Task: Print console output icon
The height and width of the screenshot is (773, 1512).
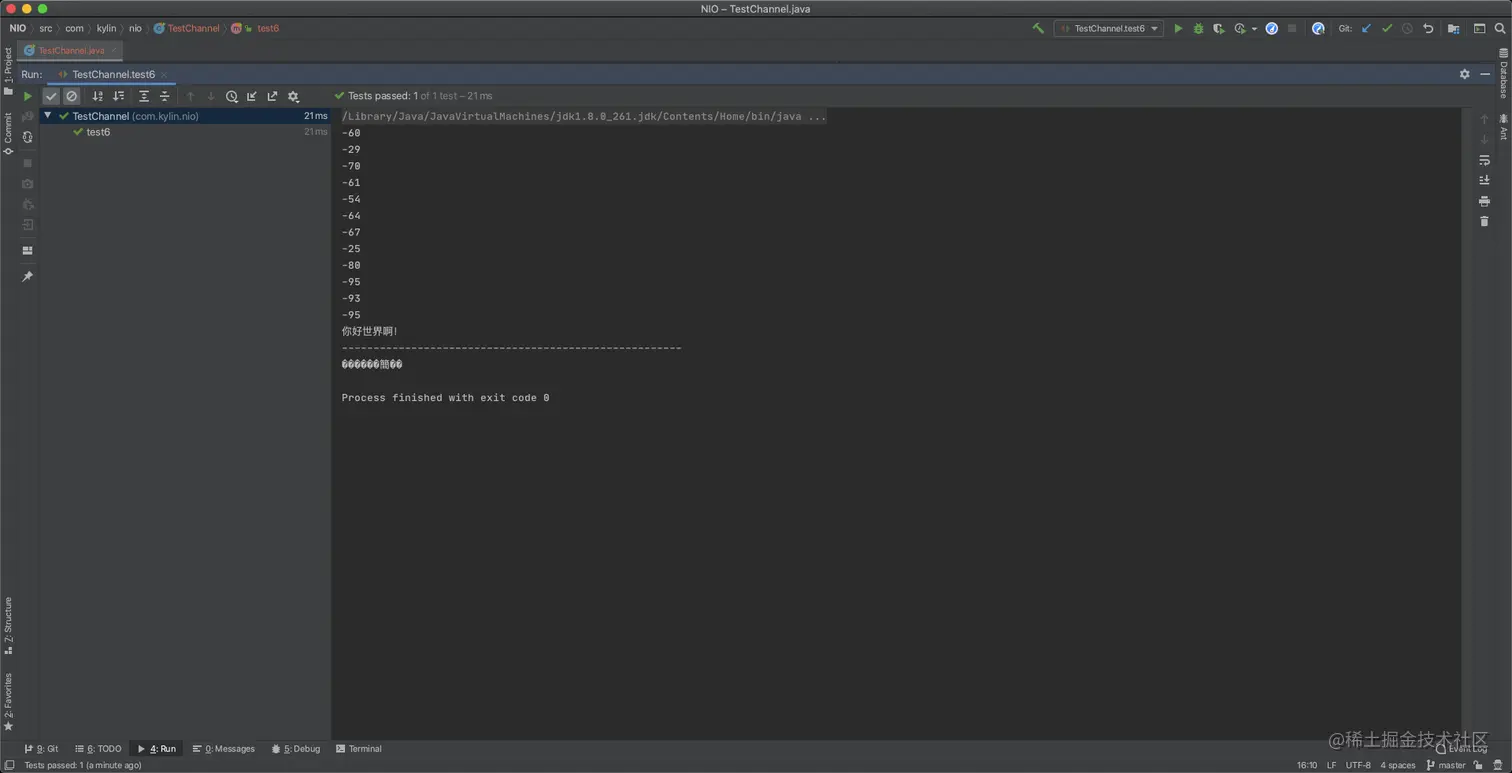Action: 1484,201
